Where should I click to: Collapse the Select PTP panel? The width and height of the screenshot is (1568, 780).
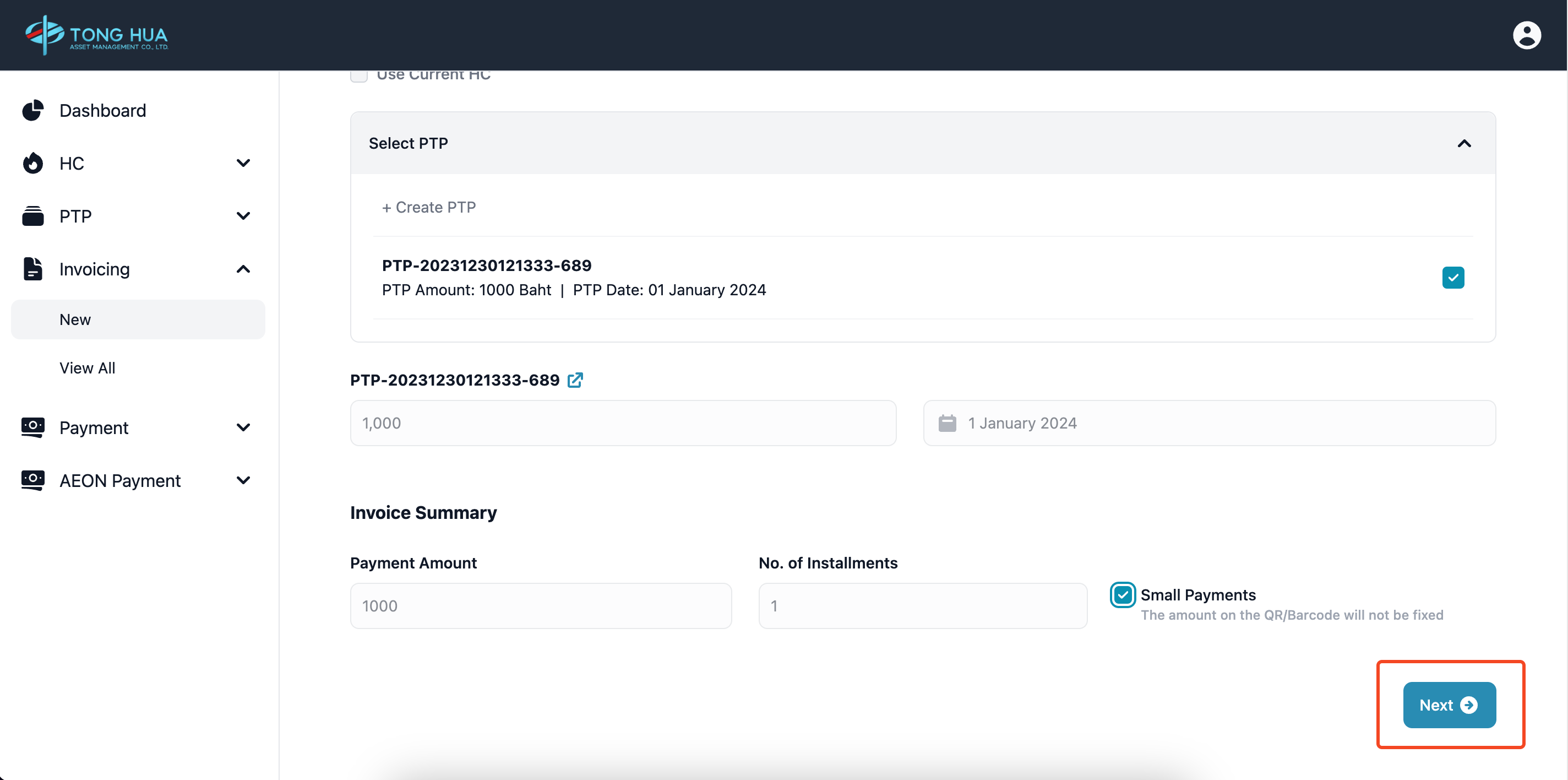click(x=1464, y=144)
